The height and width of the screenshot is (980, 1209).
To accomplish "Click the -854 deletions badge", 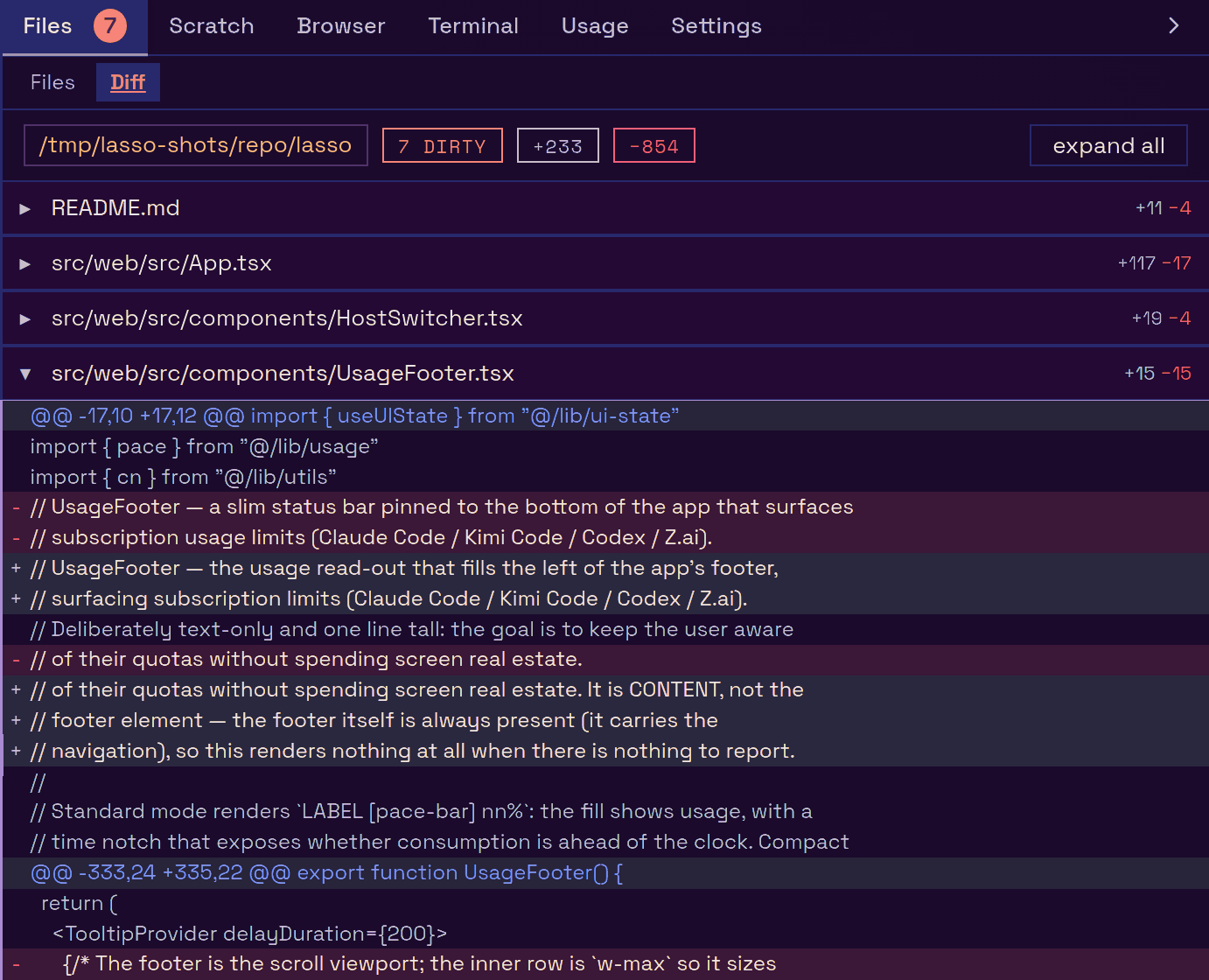I will (654, 145).
